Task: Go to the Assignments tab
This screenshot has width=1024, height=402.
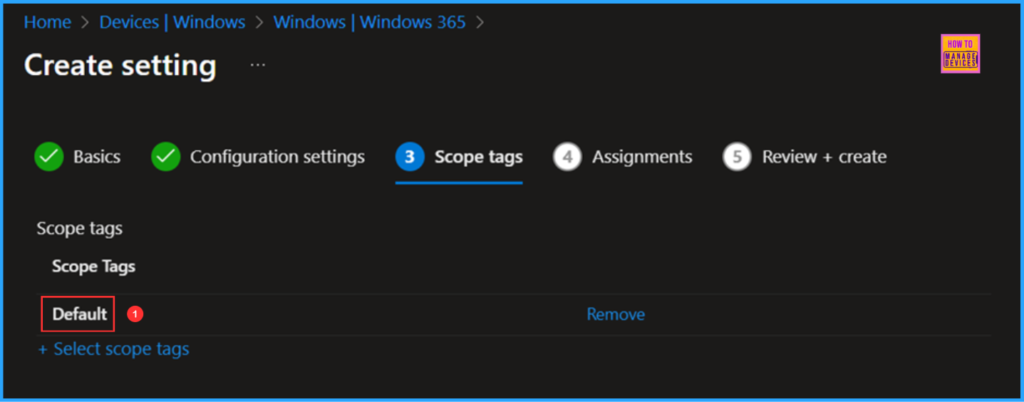Action: 642,157
